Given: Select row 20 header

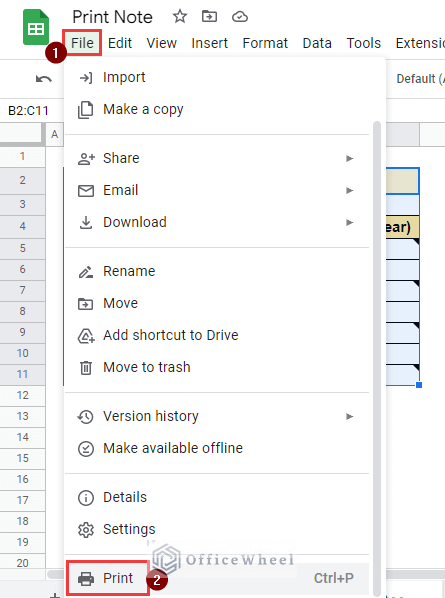Looking at the screenshot, I should click(x=22, y=563).
